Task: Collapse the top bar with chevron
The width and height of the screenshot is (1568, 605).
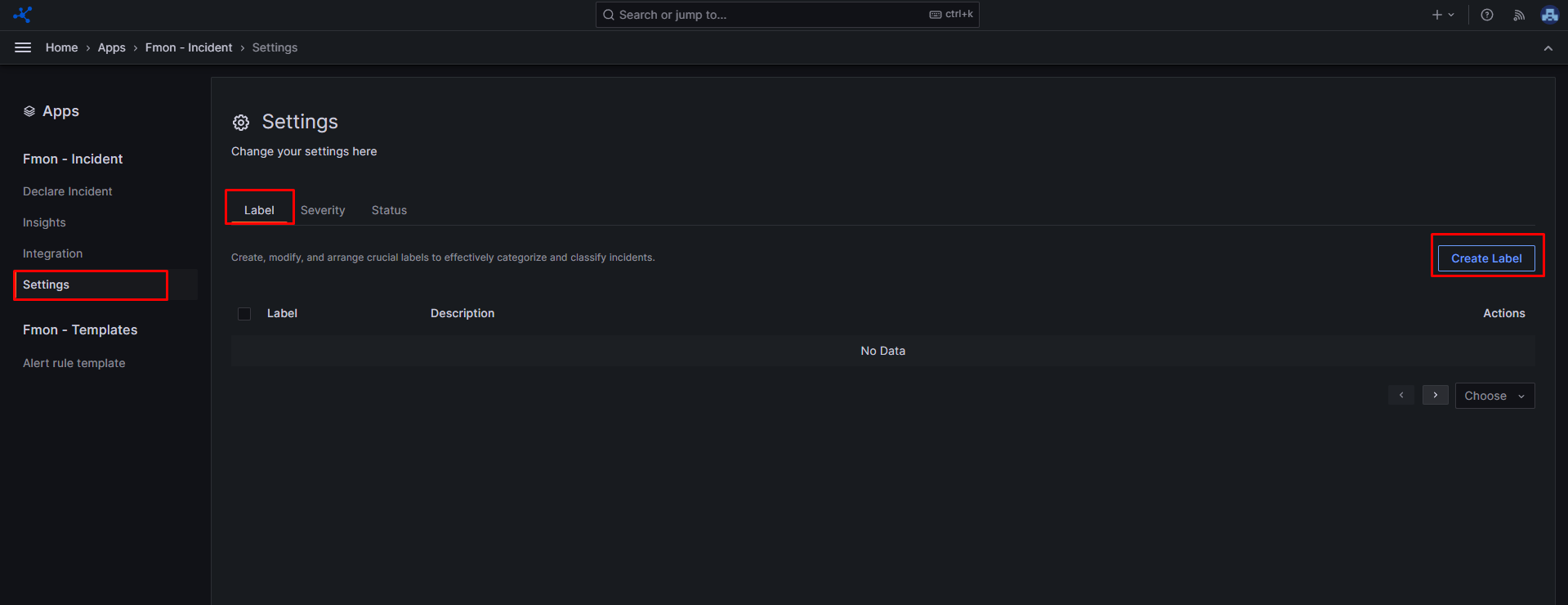Action: tap(1548, 48)
